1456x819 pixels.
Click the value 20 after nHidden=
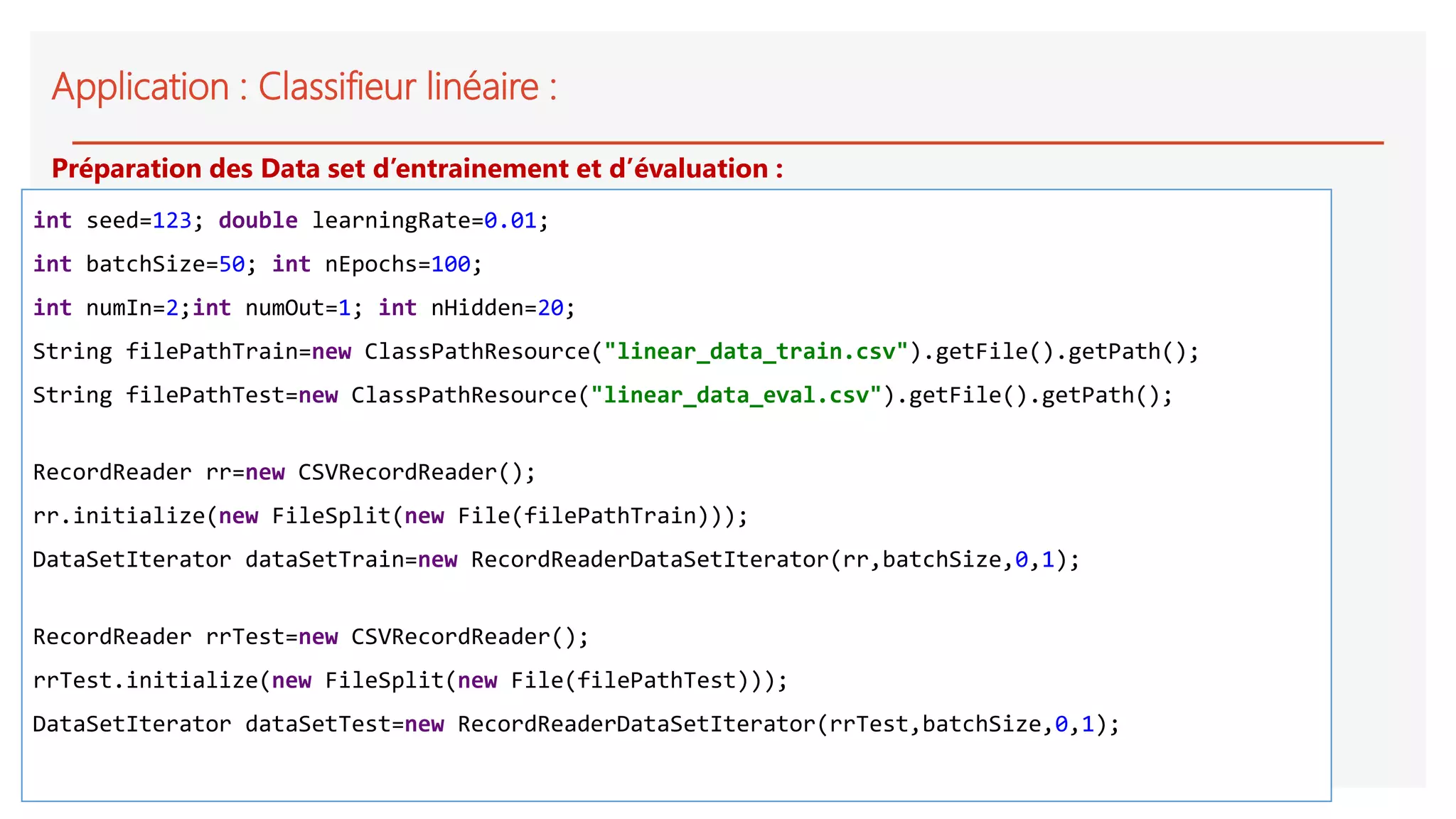pos(550,308)
